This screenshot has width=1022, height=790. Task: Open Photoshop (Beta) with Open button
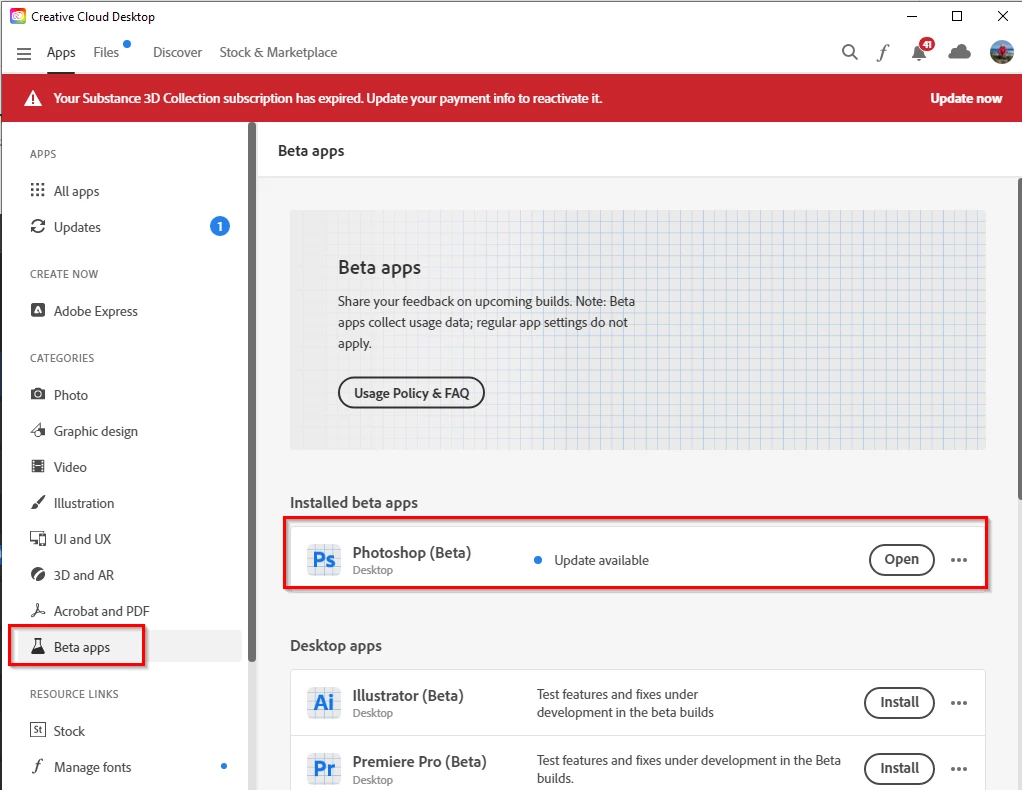point(901,559)
